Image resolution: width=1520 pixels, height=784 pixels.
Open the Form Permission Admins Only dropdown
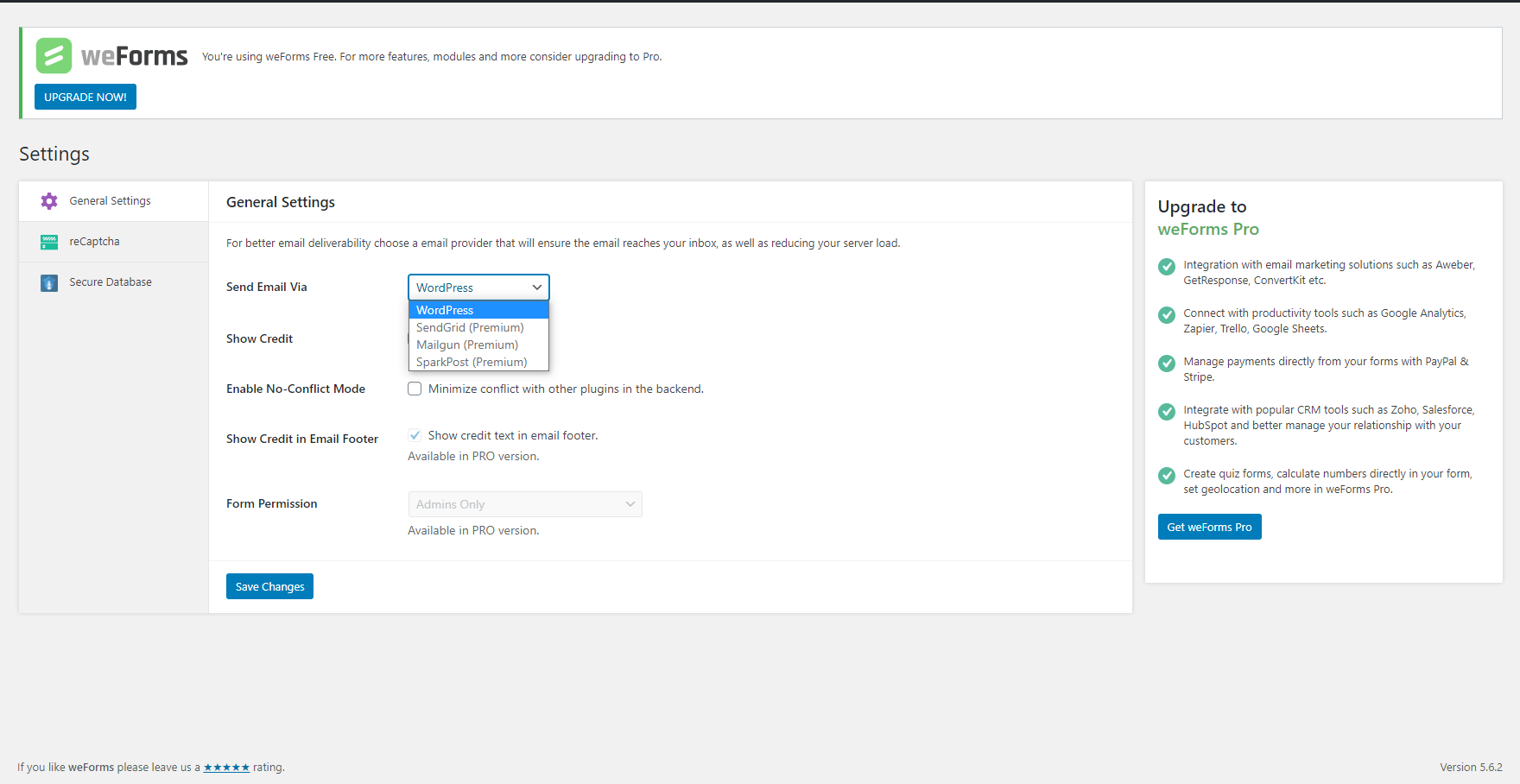click(x=525, y=504)
